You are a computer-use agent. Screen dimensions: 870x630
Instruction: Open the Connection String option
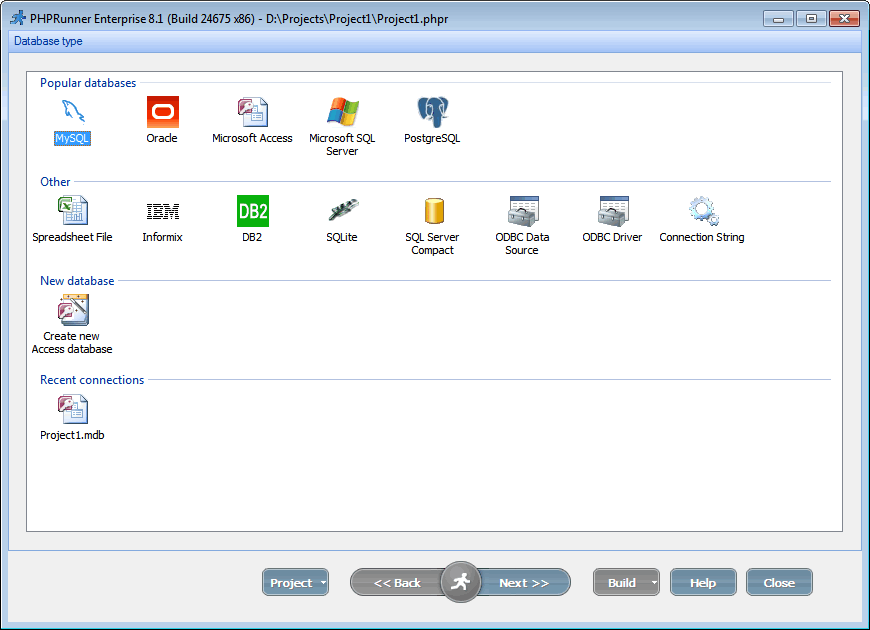[702, 211]
